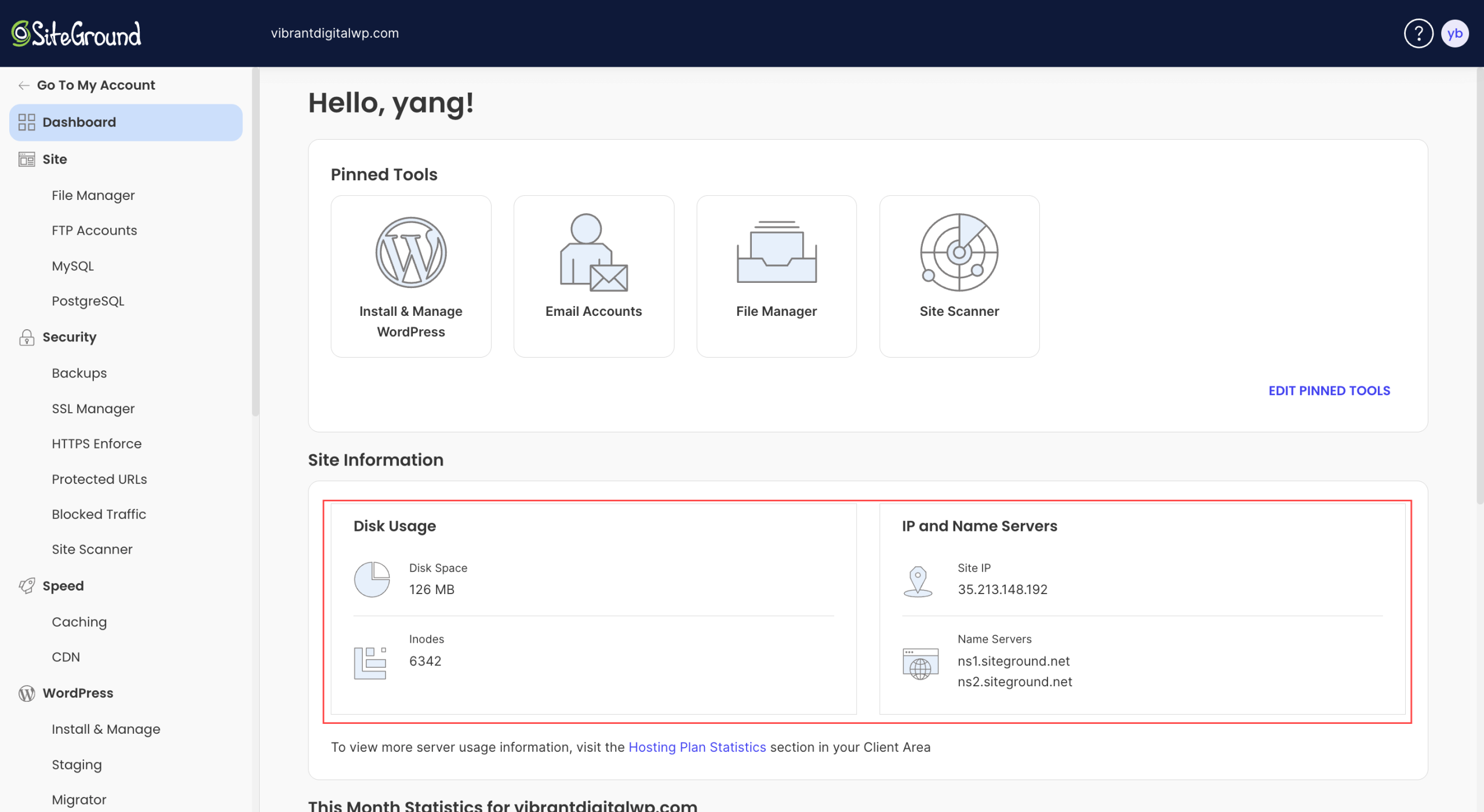Open the yb user avatar menu

1454,34
